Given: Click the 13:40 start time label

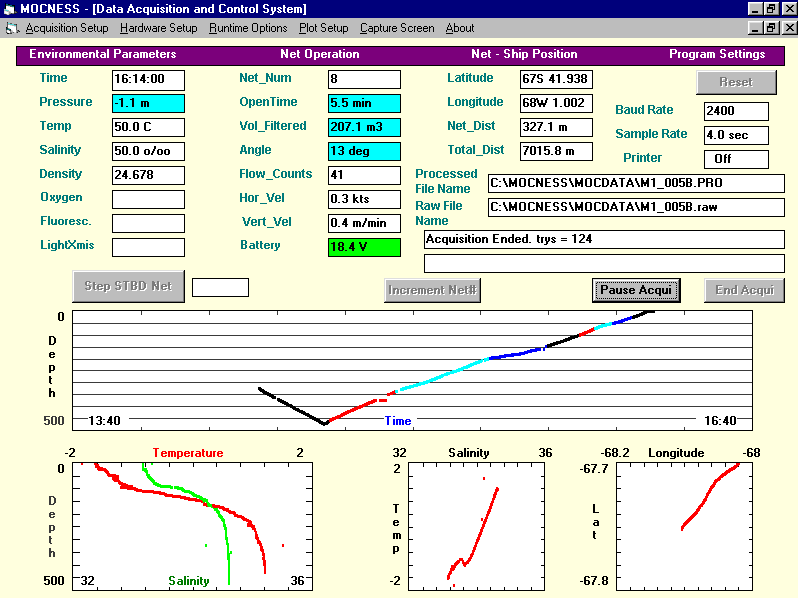Looking at the screenshot, I should coord(104,421).
